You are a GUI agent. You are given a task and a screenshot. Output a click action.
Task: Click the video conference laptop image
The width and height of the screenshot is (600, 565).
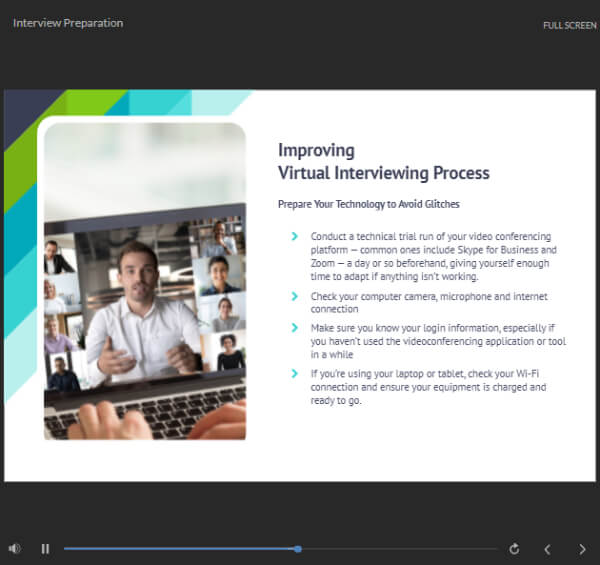pyautogui.click(x=145, y=281)
